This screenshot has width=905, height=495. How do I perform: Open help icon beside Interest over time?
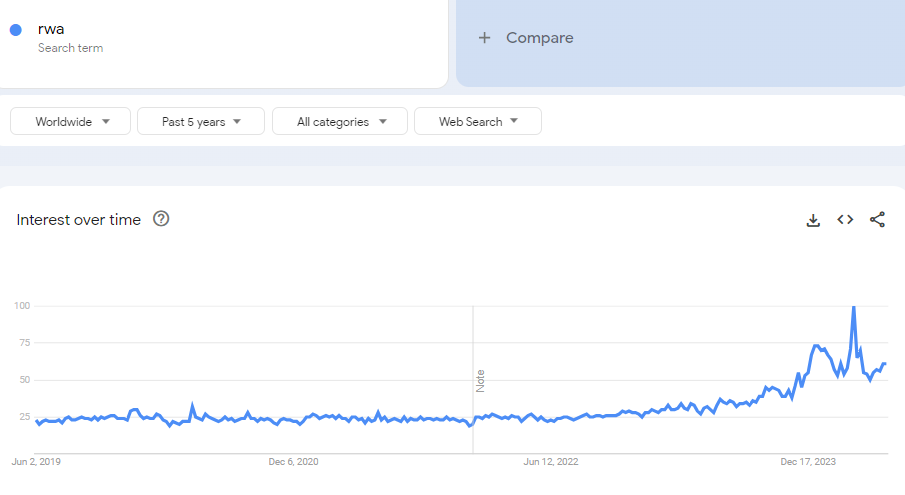point(161,219)
